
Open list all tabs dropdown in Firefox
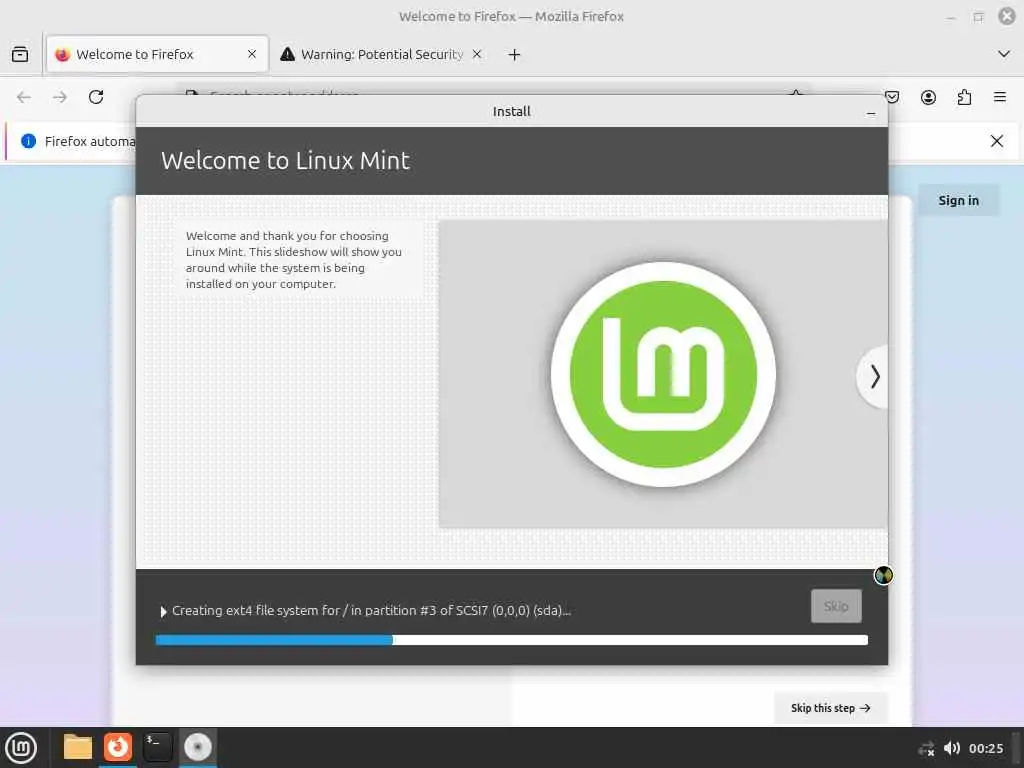(x=1004, y=54)
